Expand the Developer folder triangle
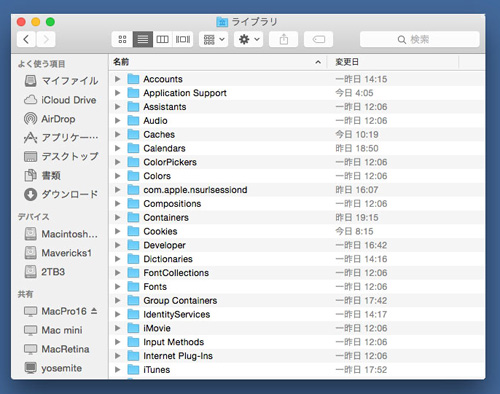The width and height of the screenshot is (500, 394). point(117,245)
